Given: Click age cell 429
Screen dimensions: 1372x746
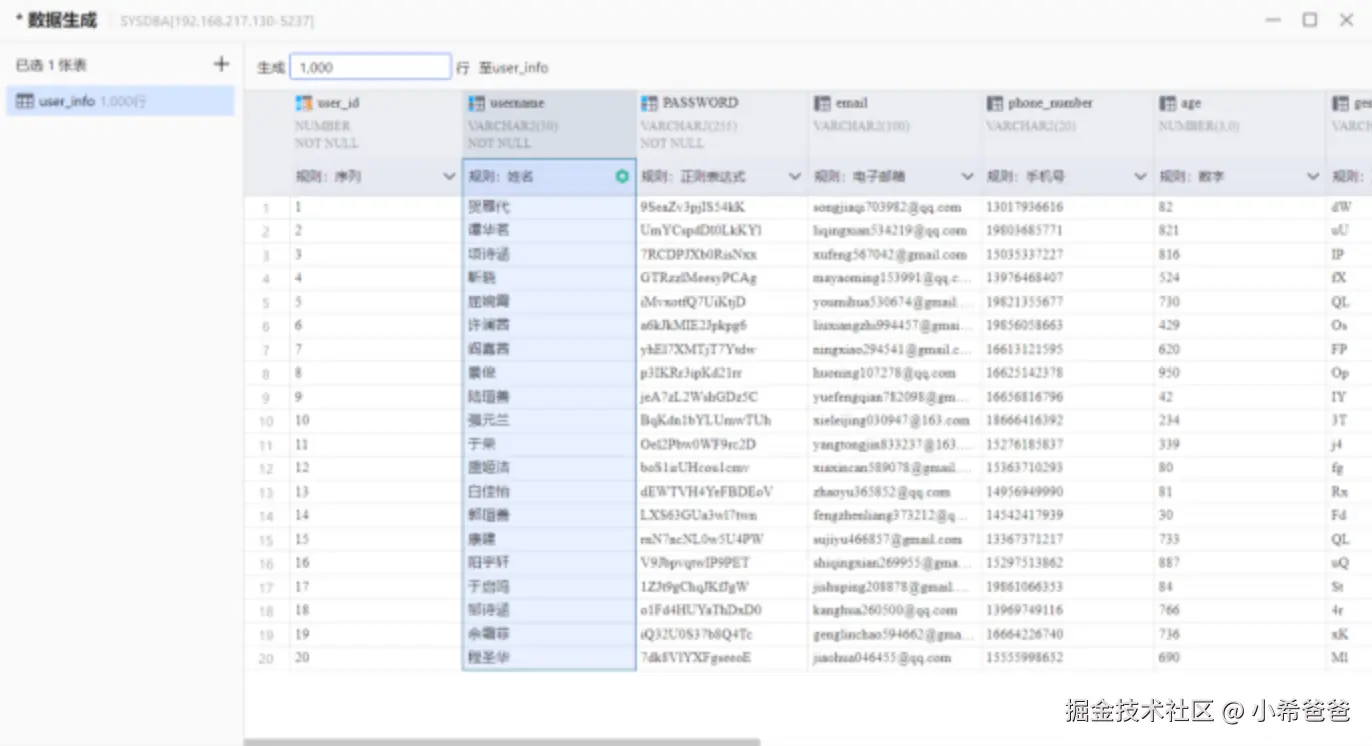Looking at the screenshot, I should pyautogui.click(x=1169, y=326).
